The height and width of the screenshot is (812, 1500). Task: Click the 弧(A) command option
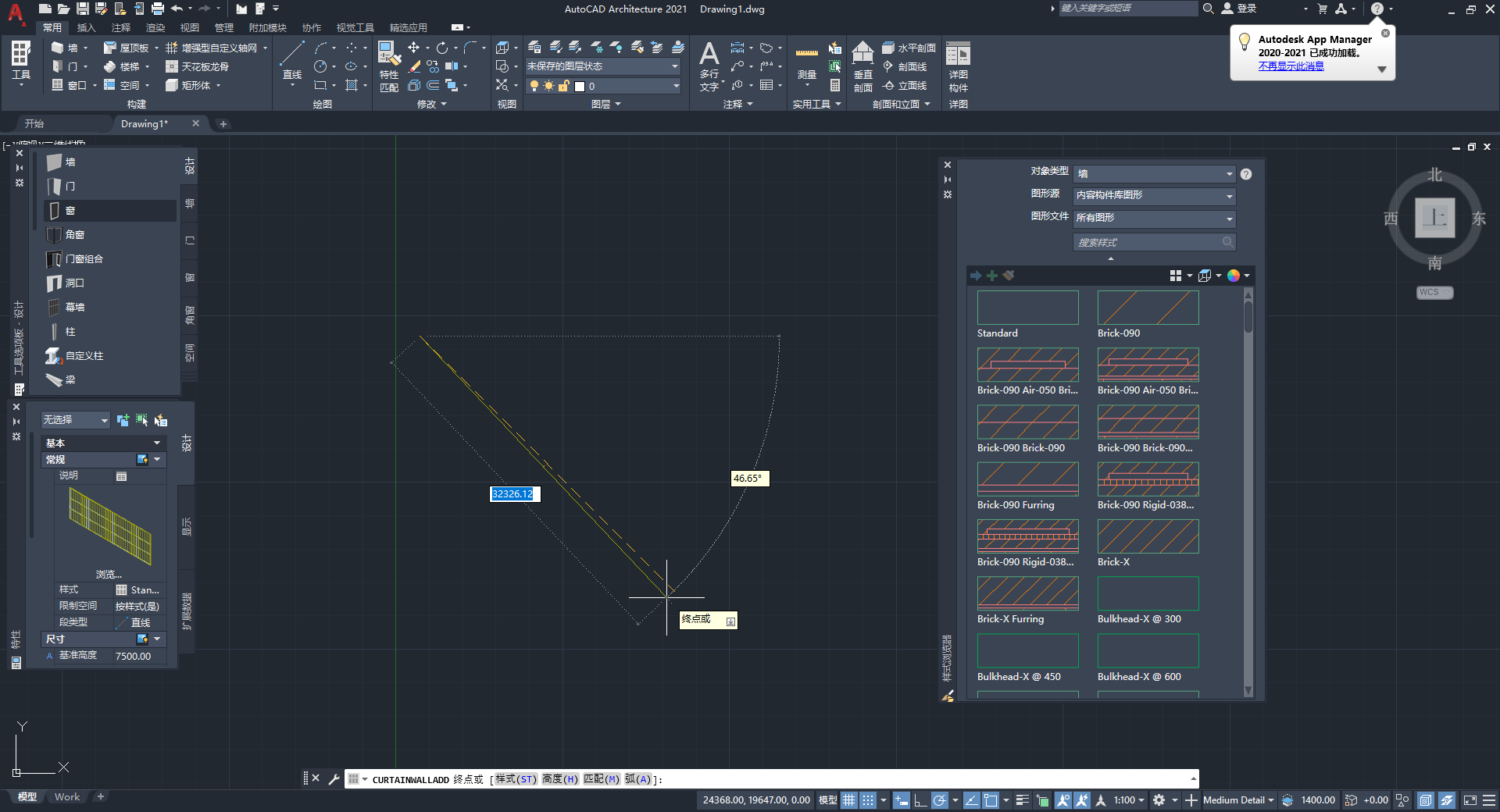click(x=637, y=779)
